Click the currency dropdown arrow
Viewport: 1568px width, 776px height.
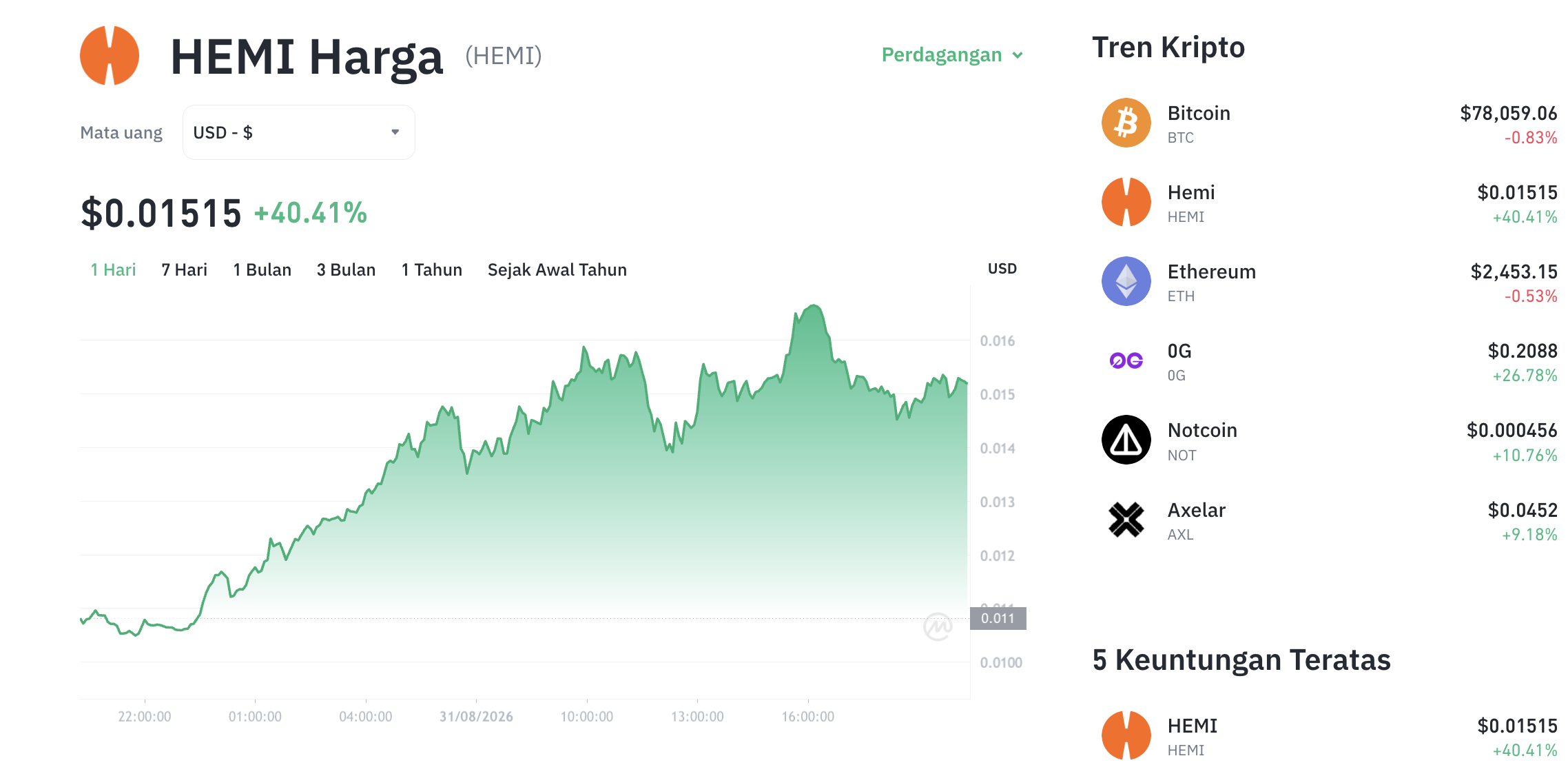click(x=395, y=132)
